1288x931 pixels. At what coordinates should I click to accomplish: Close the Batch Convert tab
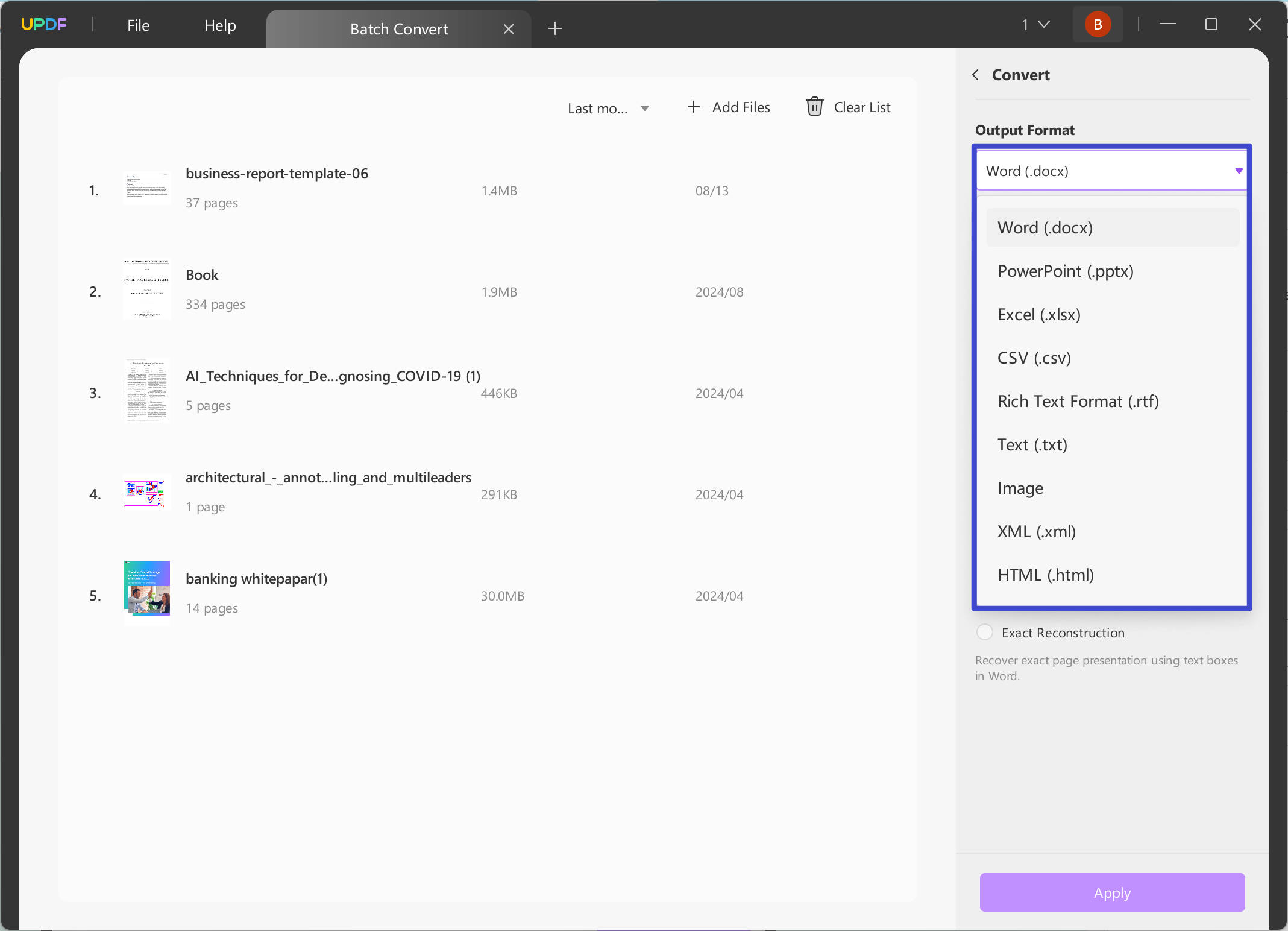(x=509, y=29)
